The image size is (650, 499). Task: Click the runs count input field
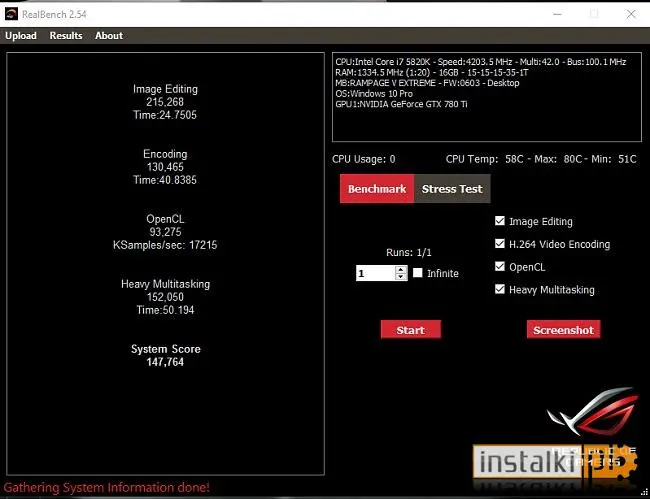(376, 274)
